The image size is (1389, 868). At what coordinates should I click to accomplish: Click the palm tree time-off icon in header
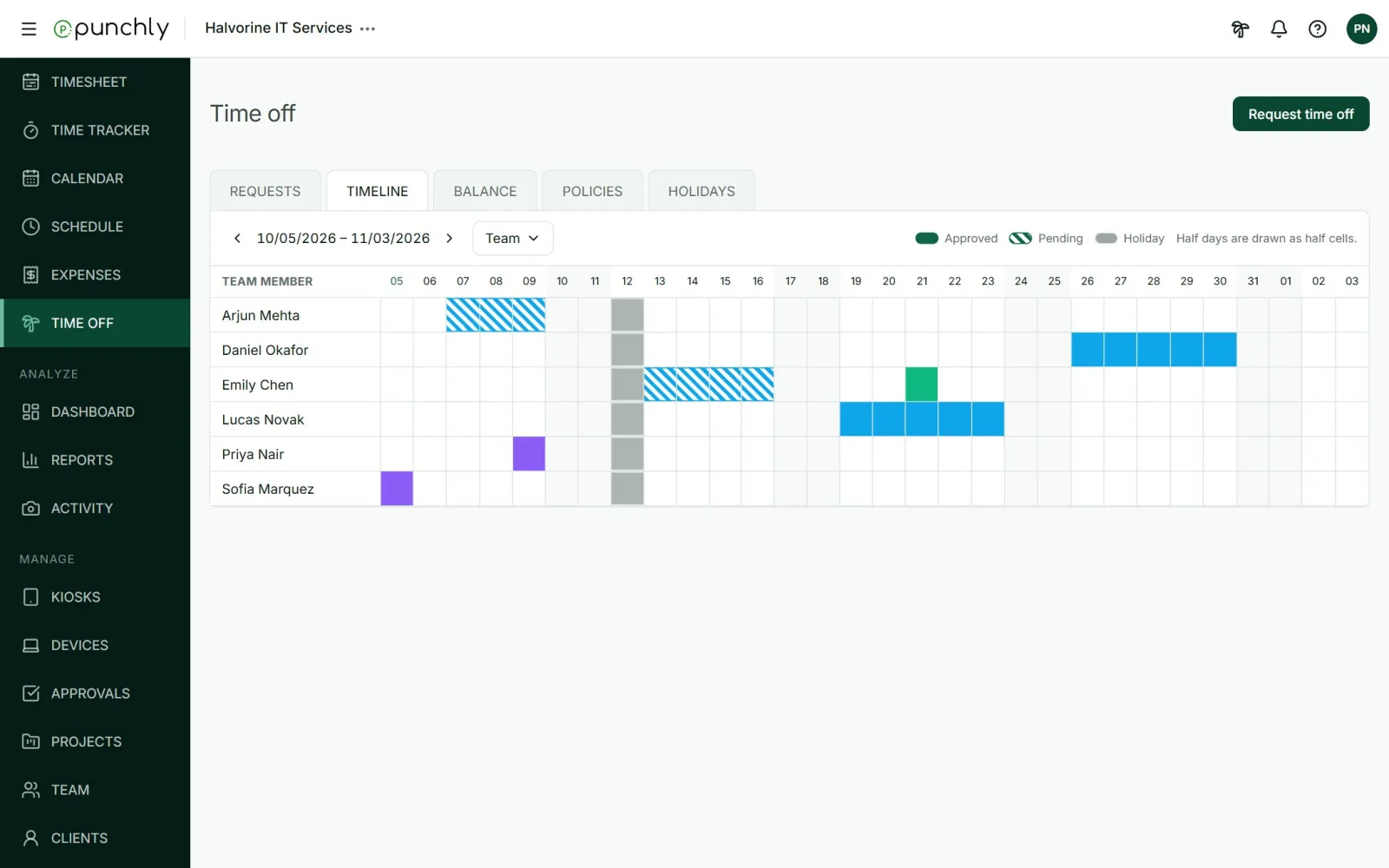(x=1241, y=29)
